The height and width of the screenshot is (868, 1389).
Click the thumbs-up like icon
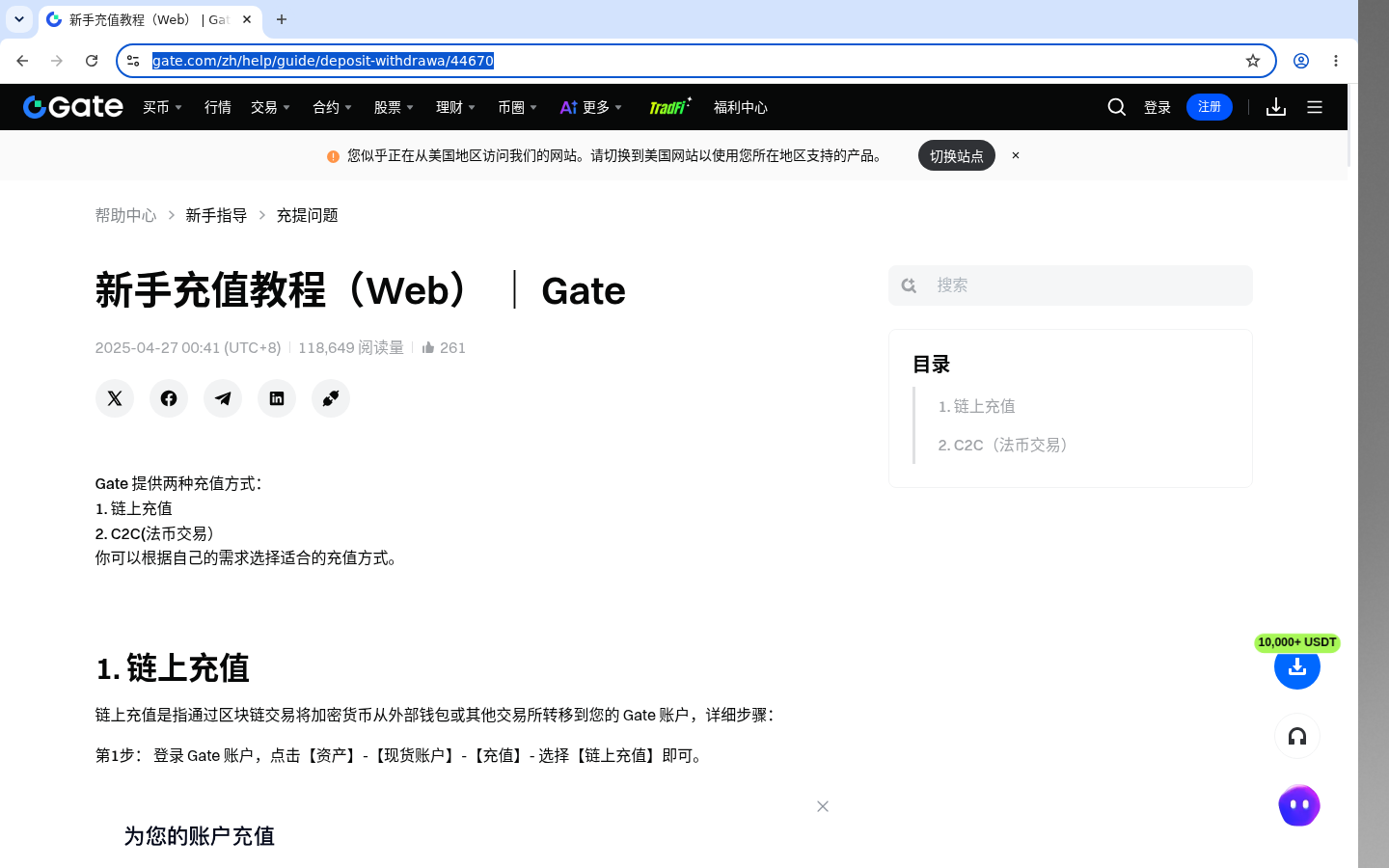[428, 347]
